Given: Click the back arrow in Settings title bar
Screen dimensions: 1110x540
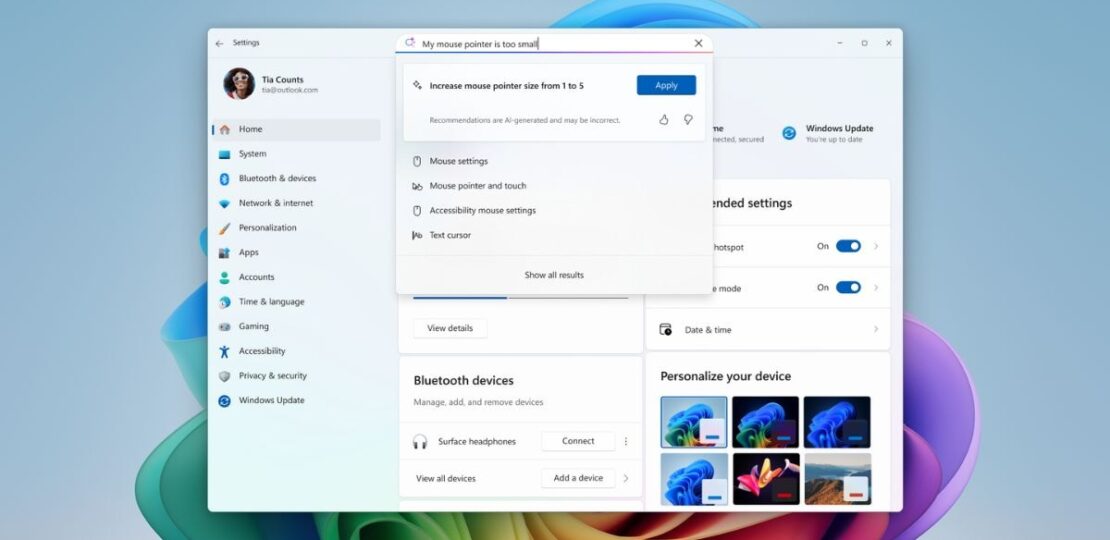Looking at the screenshot, I should (x=219, y=43).
